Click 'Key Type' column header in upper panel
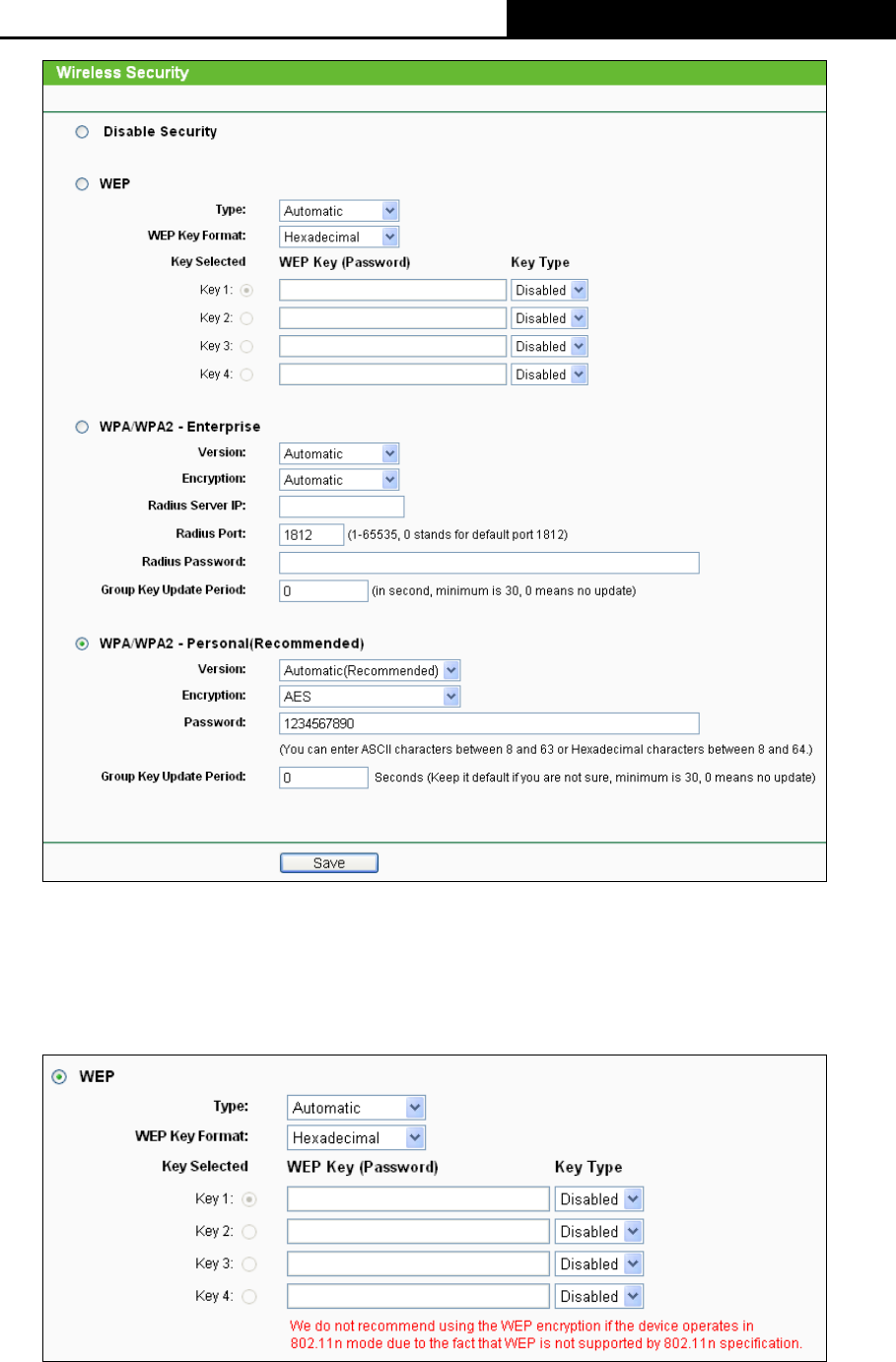Viewport: 896px width, 1362px height. pyautogui.click(x=540, y=262)
